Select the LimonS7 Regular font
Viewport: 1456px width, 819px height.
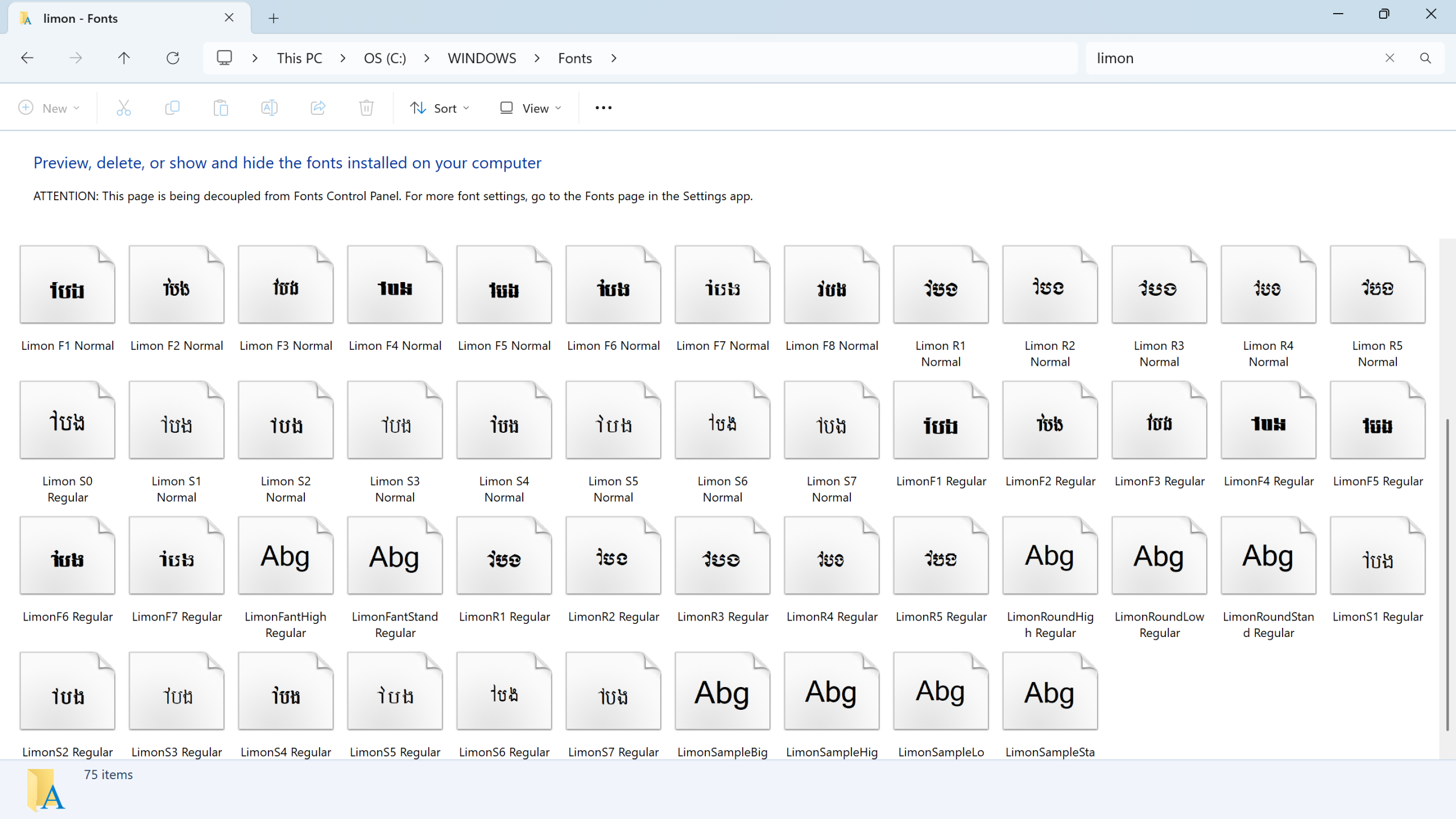point(614,704)
